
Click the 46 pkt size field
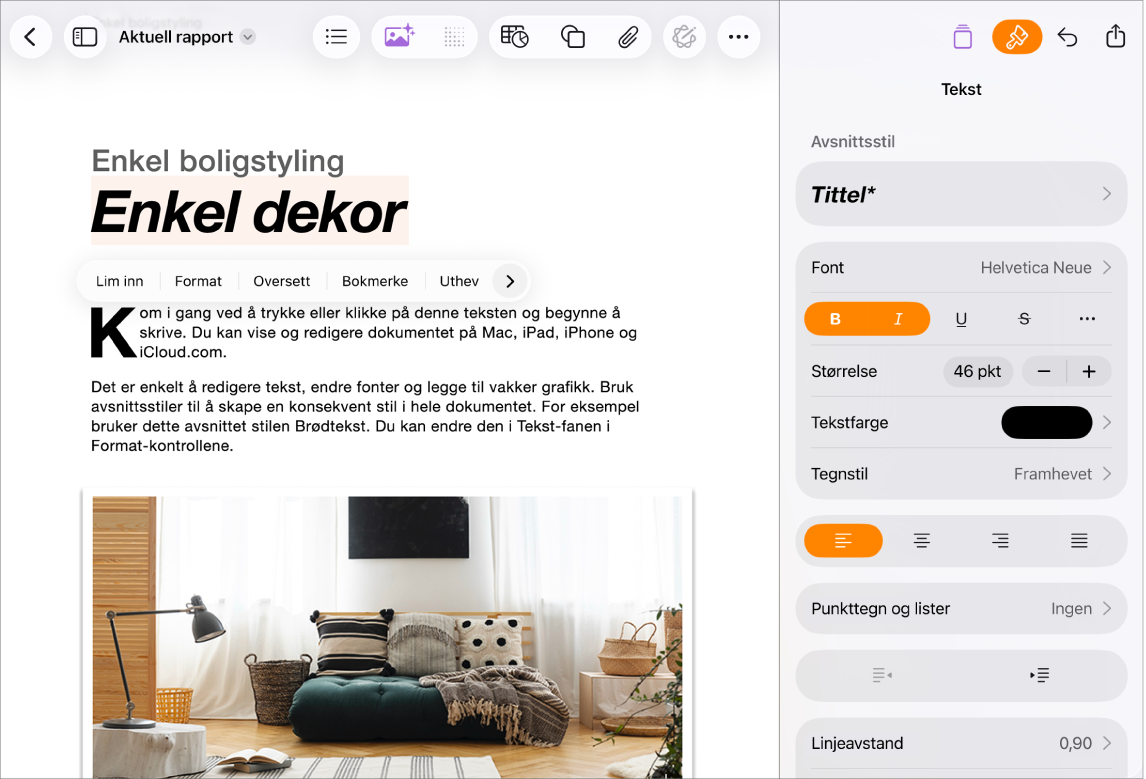coord(977,371)
